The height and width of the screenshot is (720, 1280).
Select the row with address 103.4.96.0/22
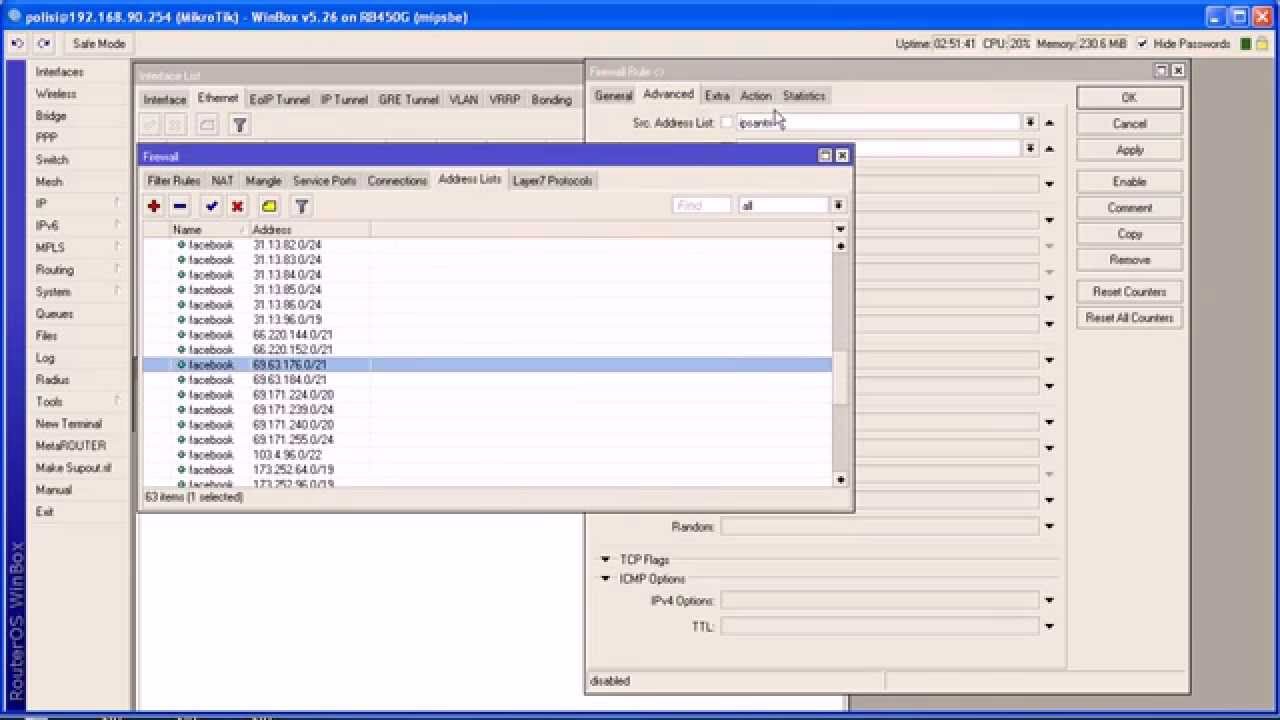(x=487, y=455)
